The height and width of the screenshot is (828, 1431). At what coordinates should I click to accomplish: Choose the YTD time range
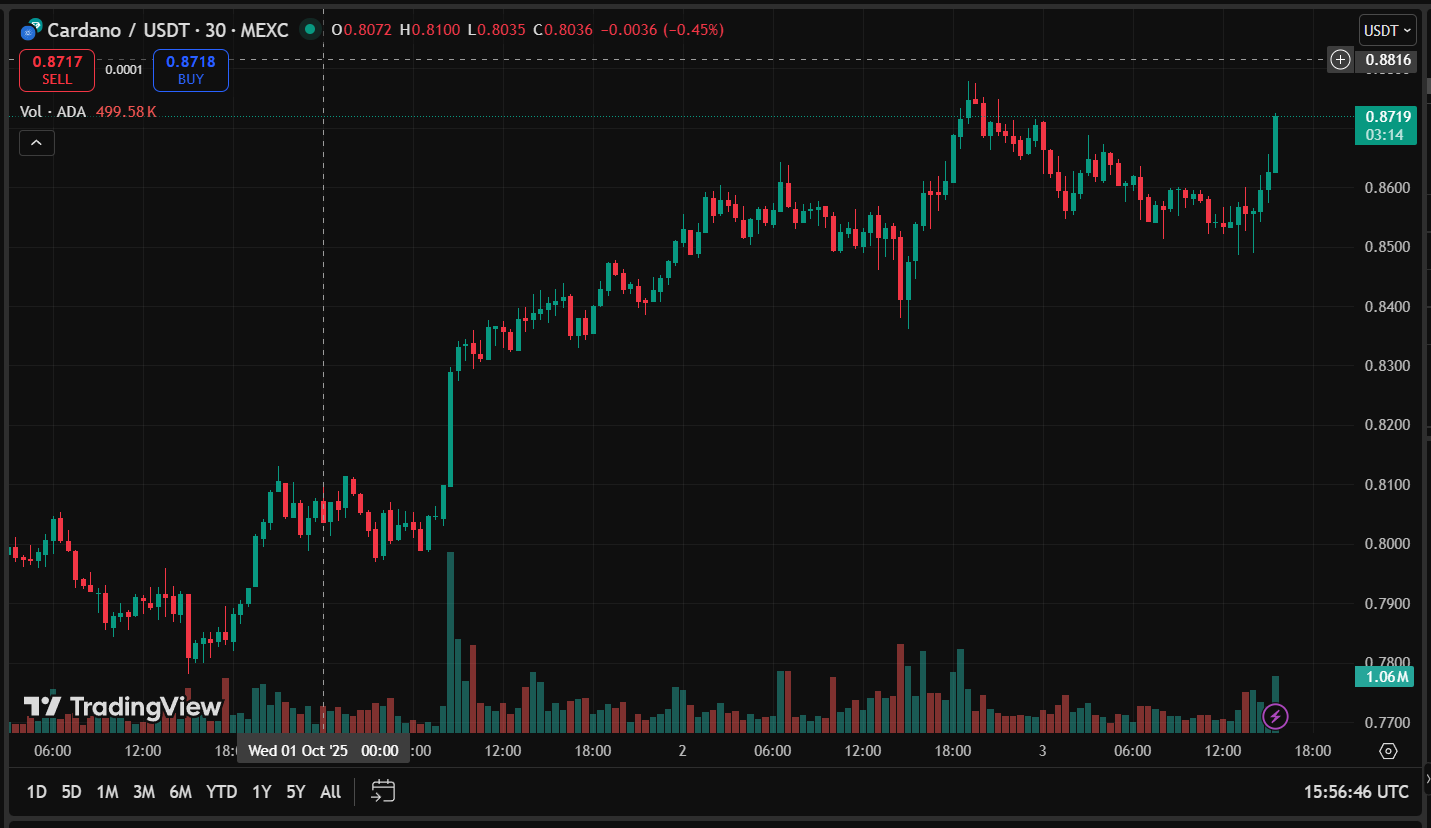click(x=221, y=792)
